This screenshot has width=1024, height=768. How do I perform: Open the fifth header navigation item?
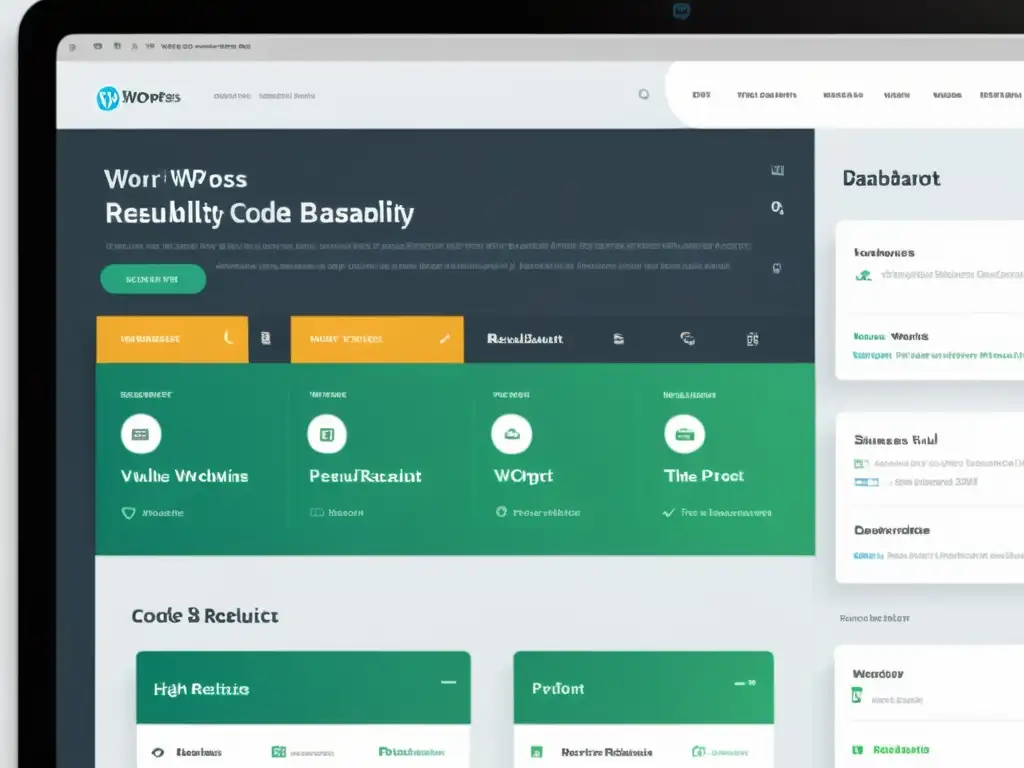click(x=947, y=95)
